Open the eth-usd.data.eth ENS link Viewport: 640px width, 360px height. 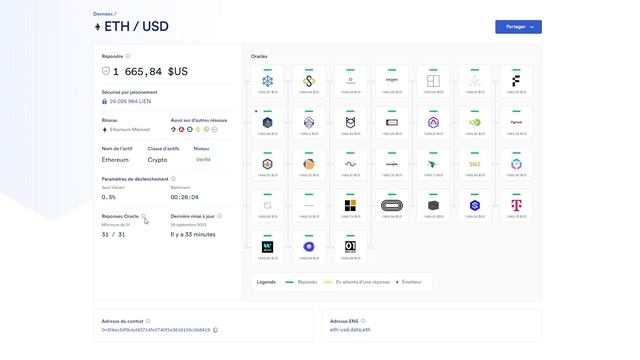(x=350, y=329)
